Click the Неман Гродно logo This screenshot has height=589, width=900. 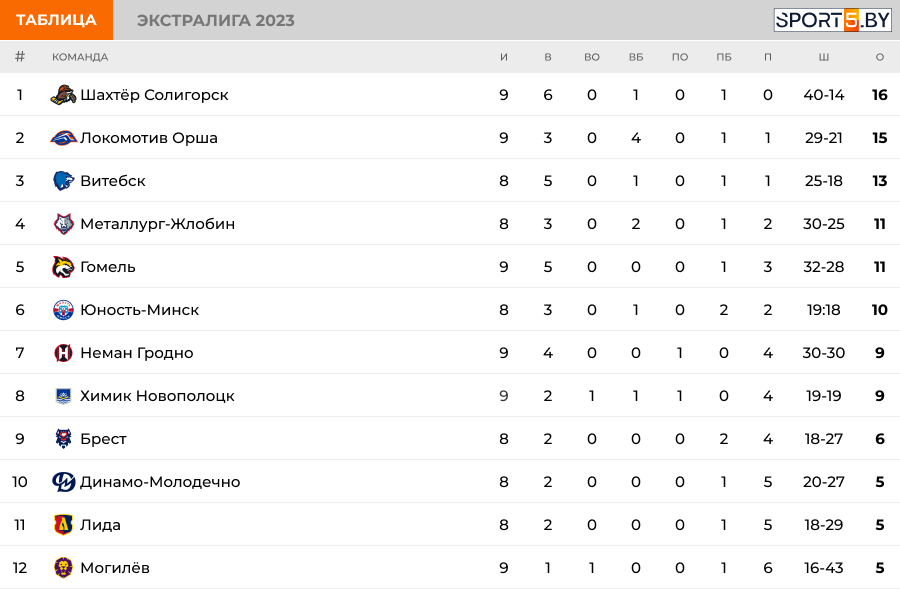click(63, 352)
